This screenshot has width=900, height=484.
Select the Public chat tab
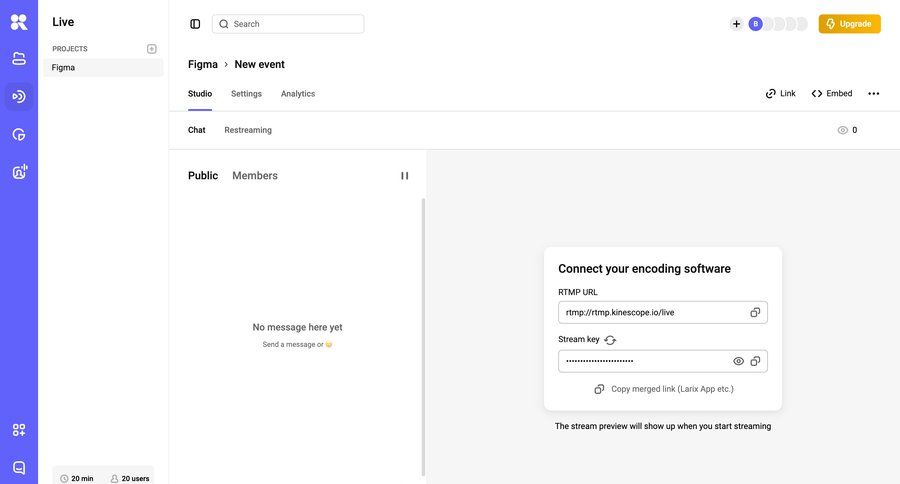pos(203,176)
